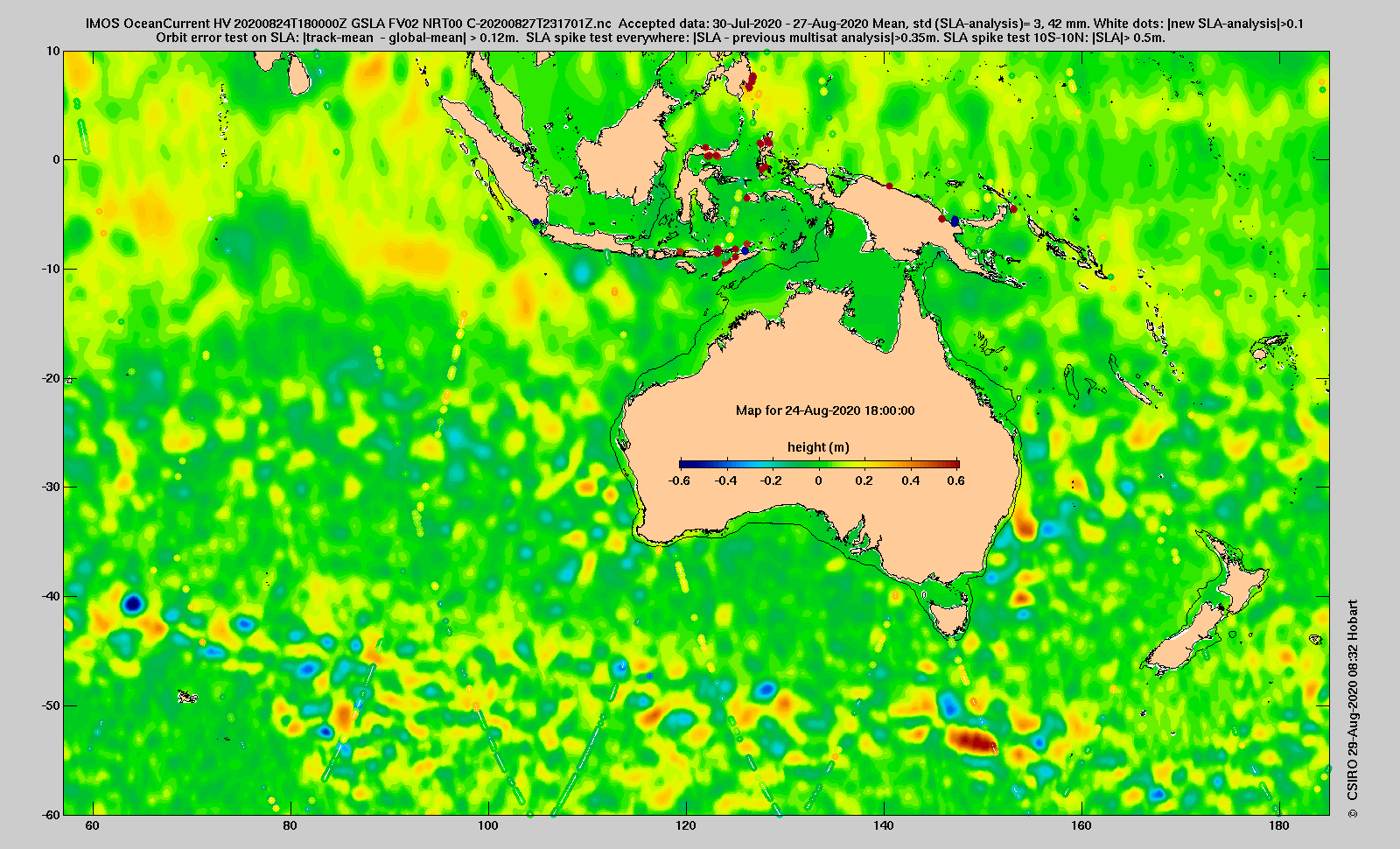This screenshot has width=1400, height=849.
Task: Pick the longitude 180 bottom axis label
Action: (x=1279, y=826)
